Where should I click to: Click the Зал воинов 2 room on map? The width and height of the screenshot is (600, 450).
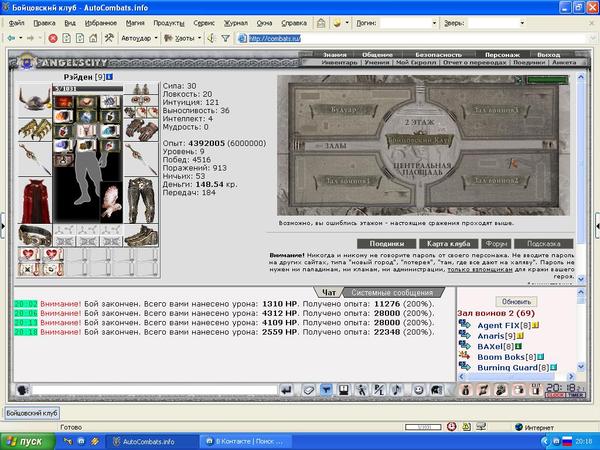[x=496, y=180]
